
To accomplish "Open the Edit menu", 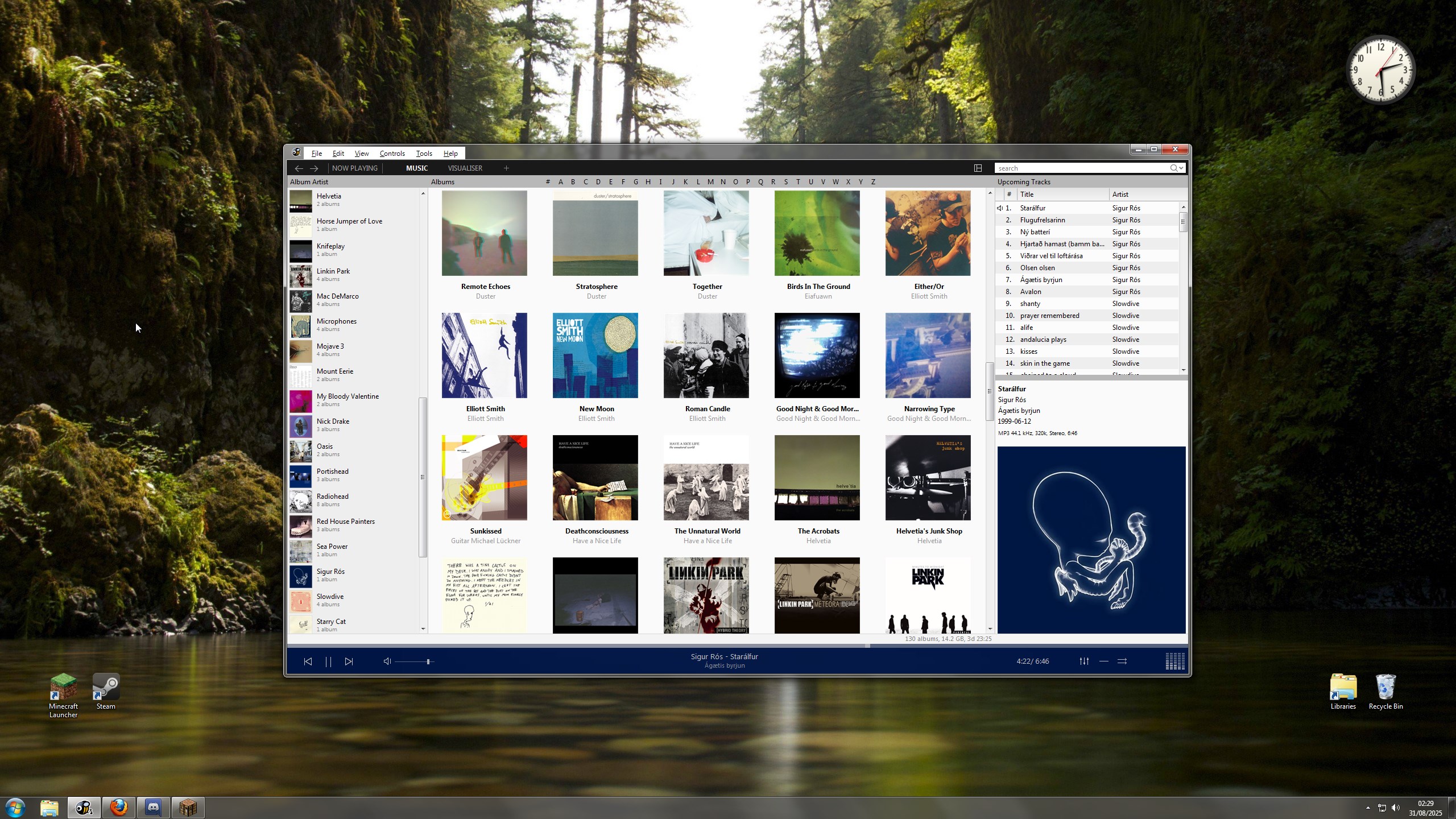I will click(338, 154).
